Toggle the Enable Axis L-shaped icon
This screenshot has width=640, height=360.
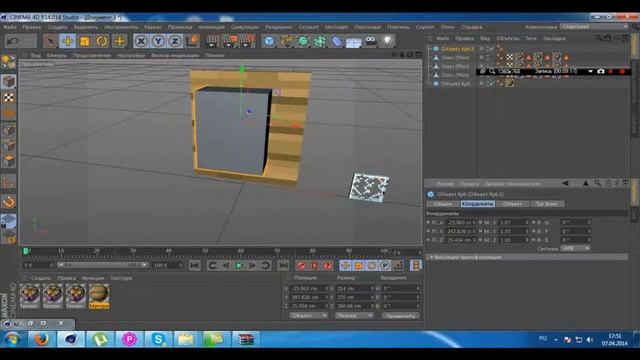[8, 181]
